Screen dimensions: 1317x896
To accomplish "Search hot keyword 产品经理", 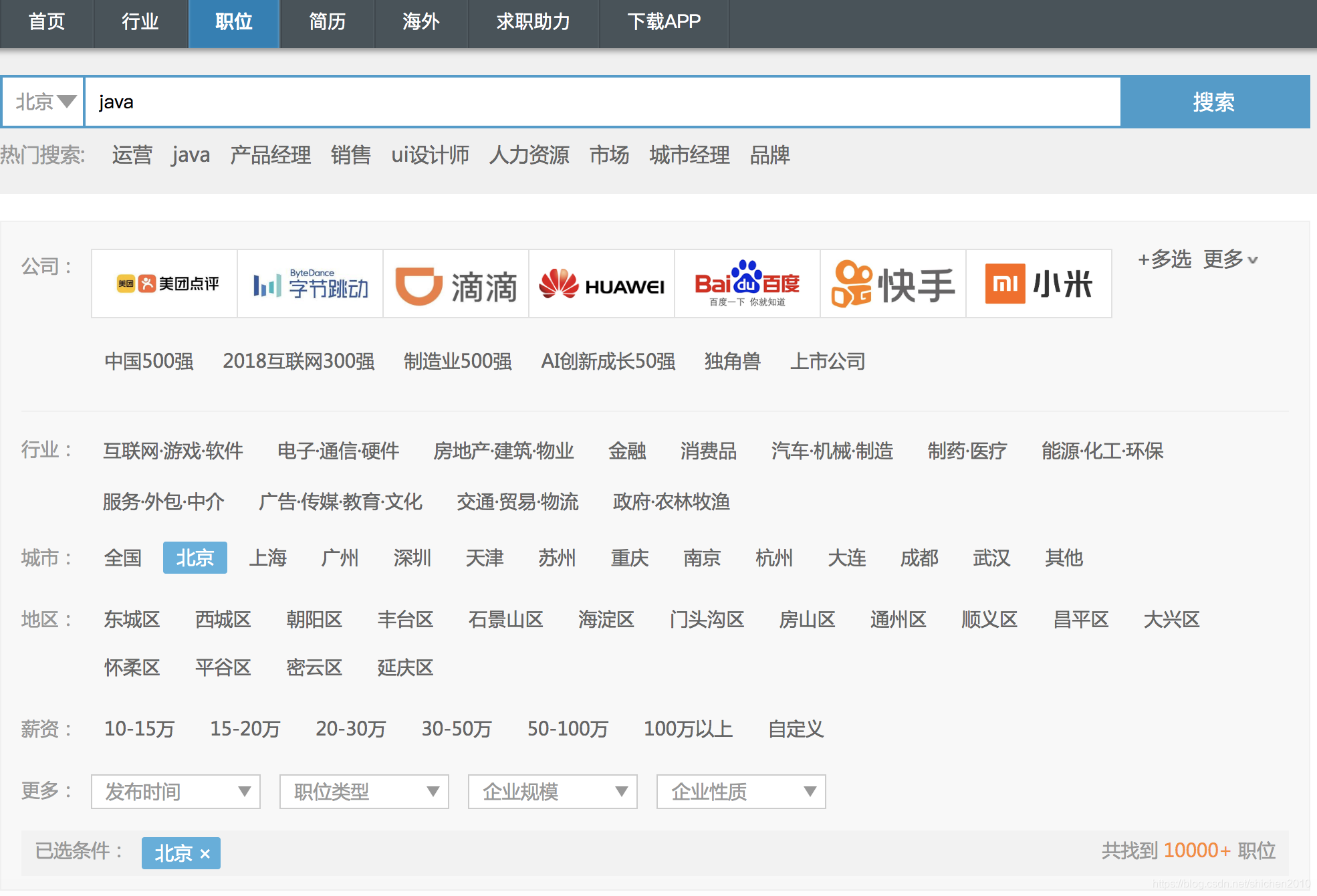I will click(270, 155).
